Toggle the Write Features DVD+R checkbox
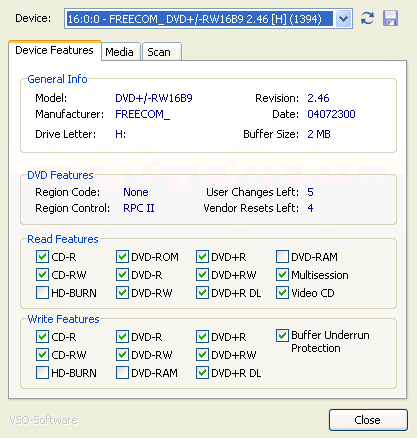 click(202, 337)
